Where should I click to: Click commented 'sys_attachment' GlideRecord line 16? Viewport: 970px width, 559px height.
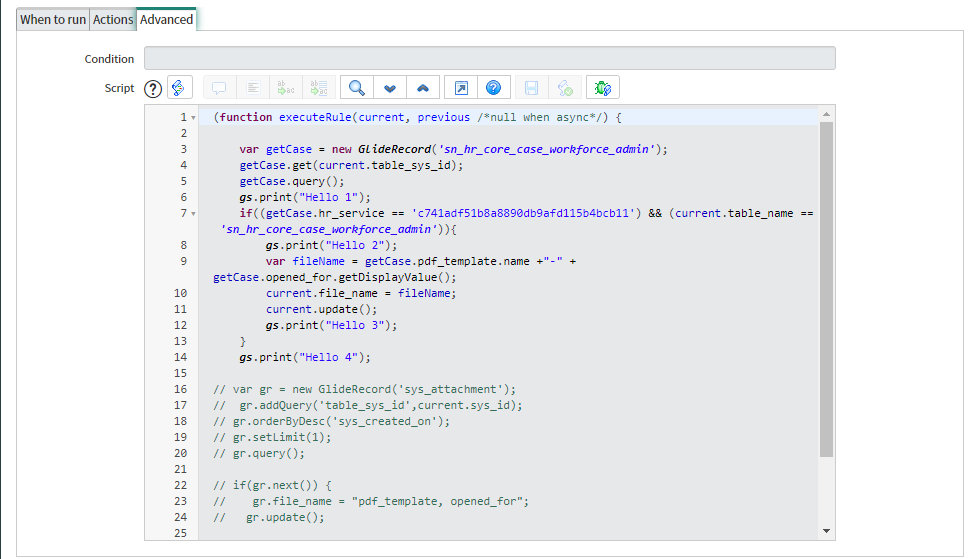pos(364,390)
